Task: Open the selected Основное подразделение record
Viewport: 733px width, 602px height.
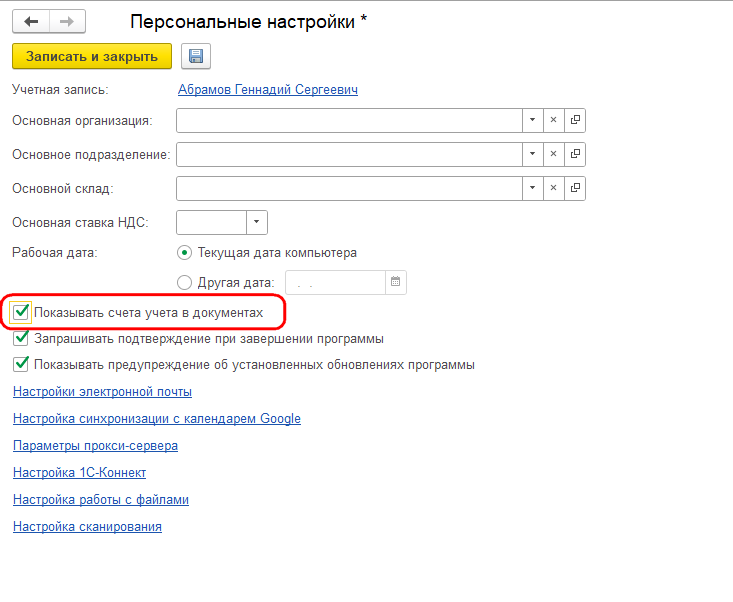Action: [575, 154]
